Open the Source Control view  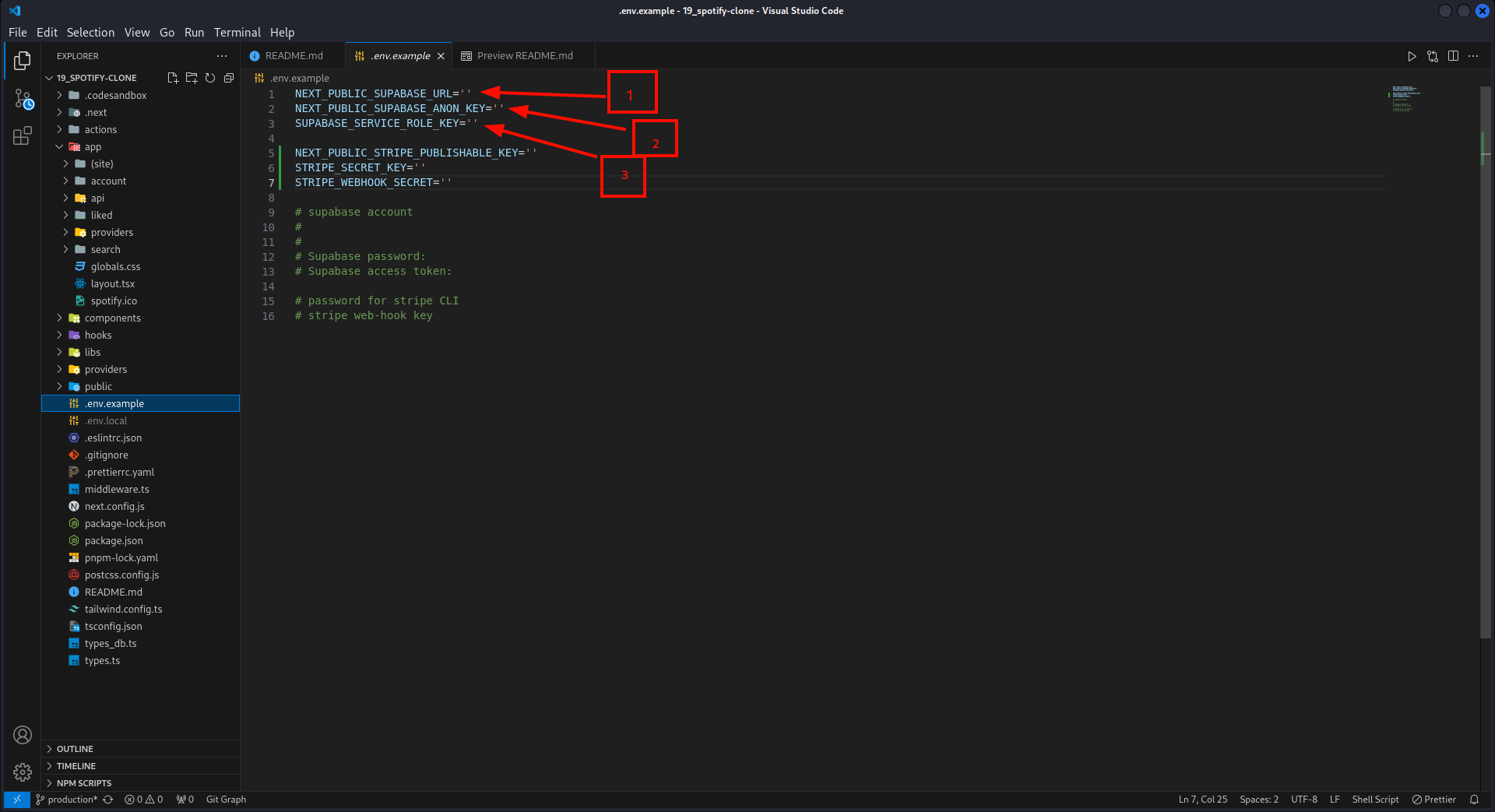pyautogui.click(x=23, y=99)
